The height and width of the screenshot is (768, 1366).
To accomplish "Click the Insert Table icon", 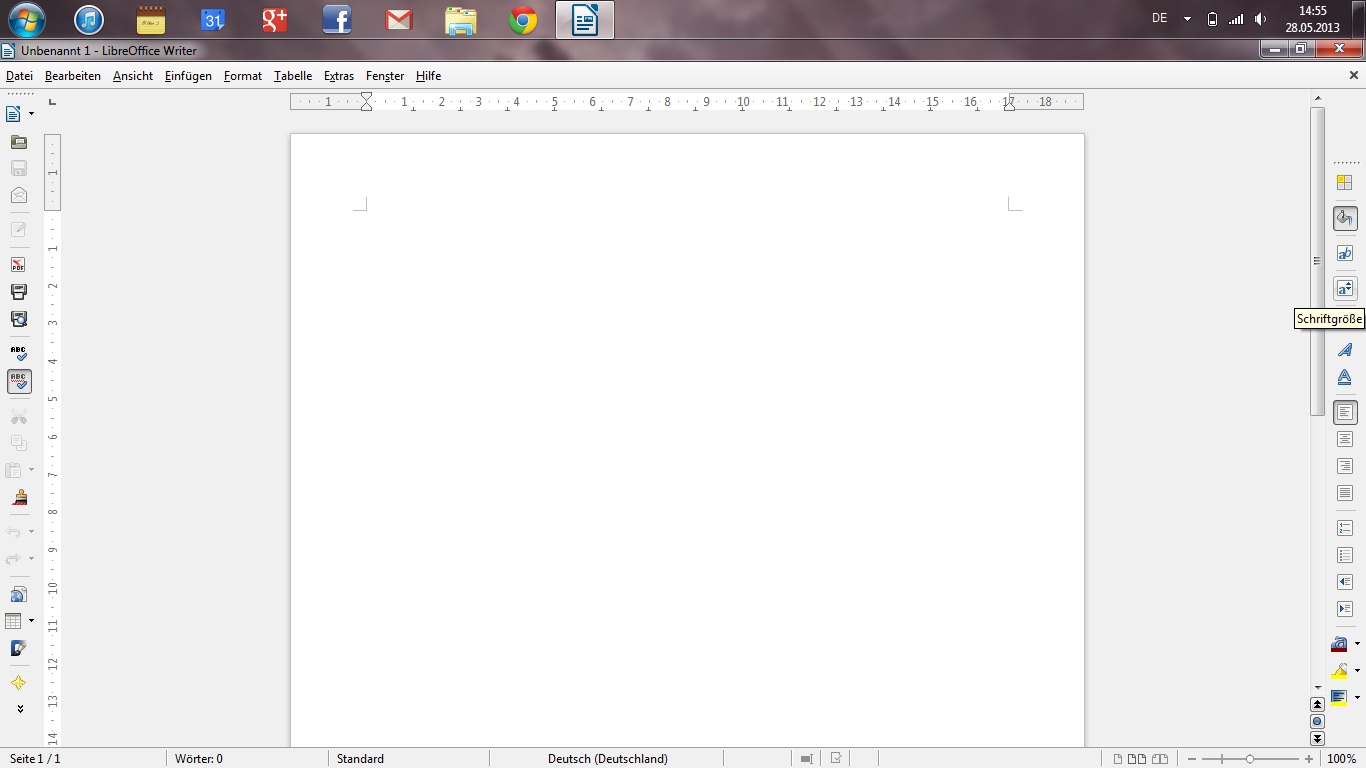I will (14, 621).
